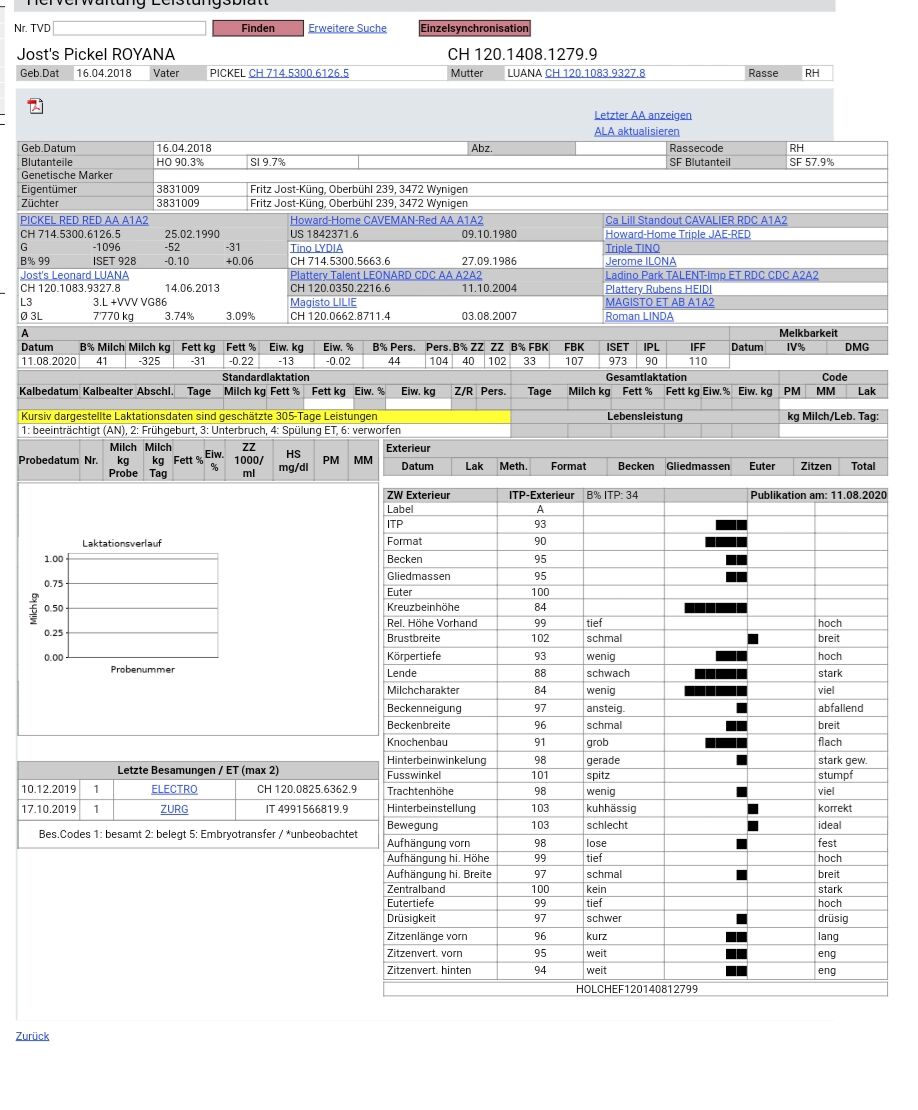Open the PDF document icon

(x=35, y=106)
